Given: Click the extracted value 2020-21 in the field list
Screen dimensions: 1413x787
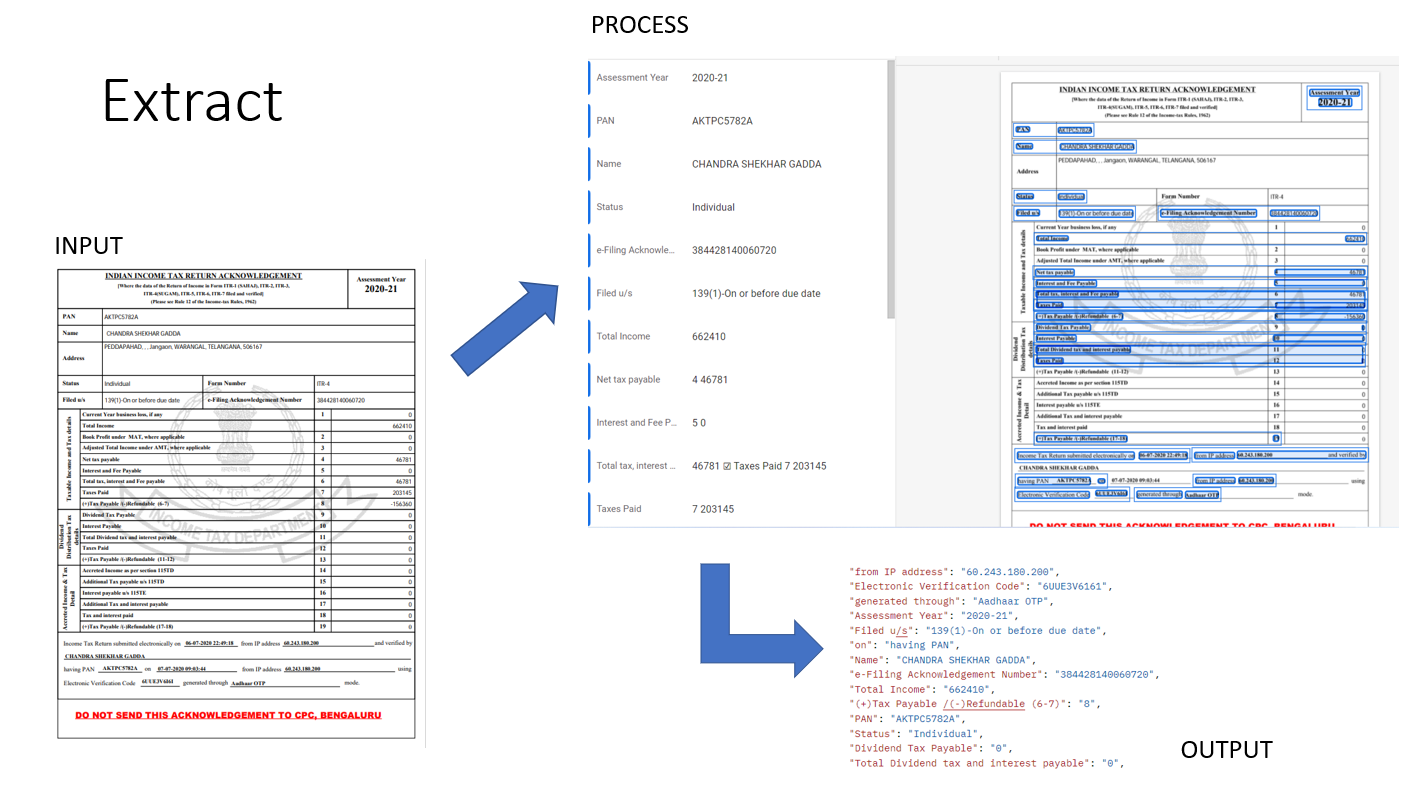Looking at the screenshot, I should coord(712,78).
